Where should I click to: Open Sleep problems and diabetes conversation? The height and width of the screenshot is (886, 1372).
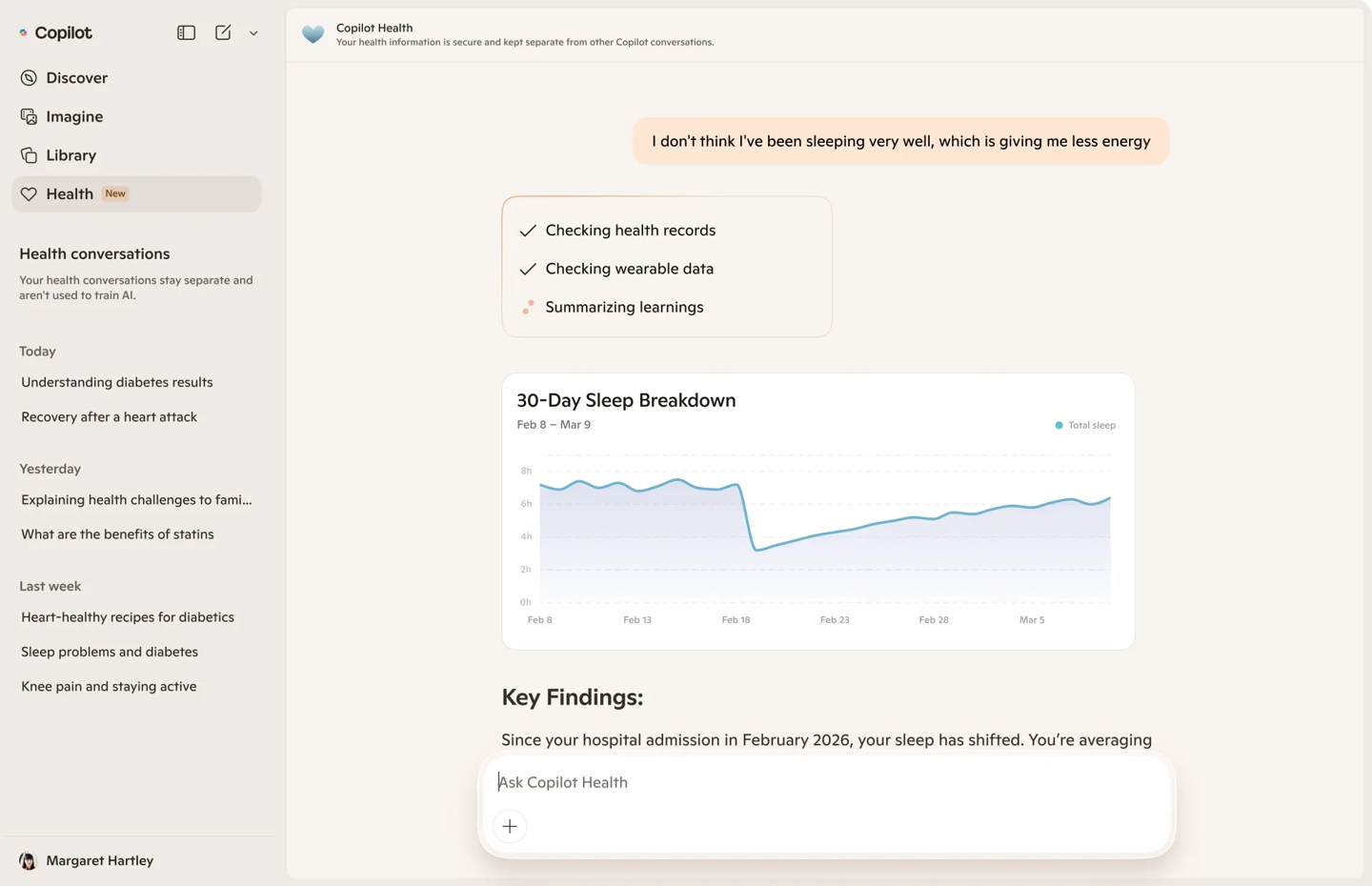pos(110,652)
